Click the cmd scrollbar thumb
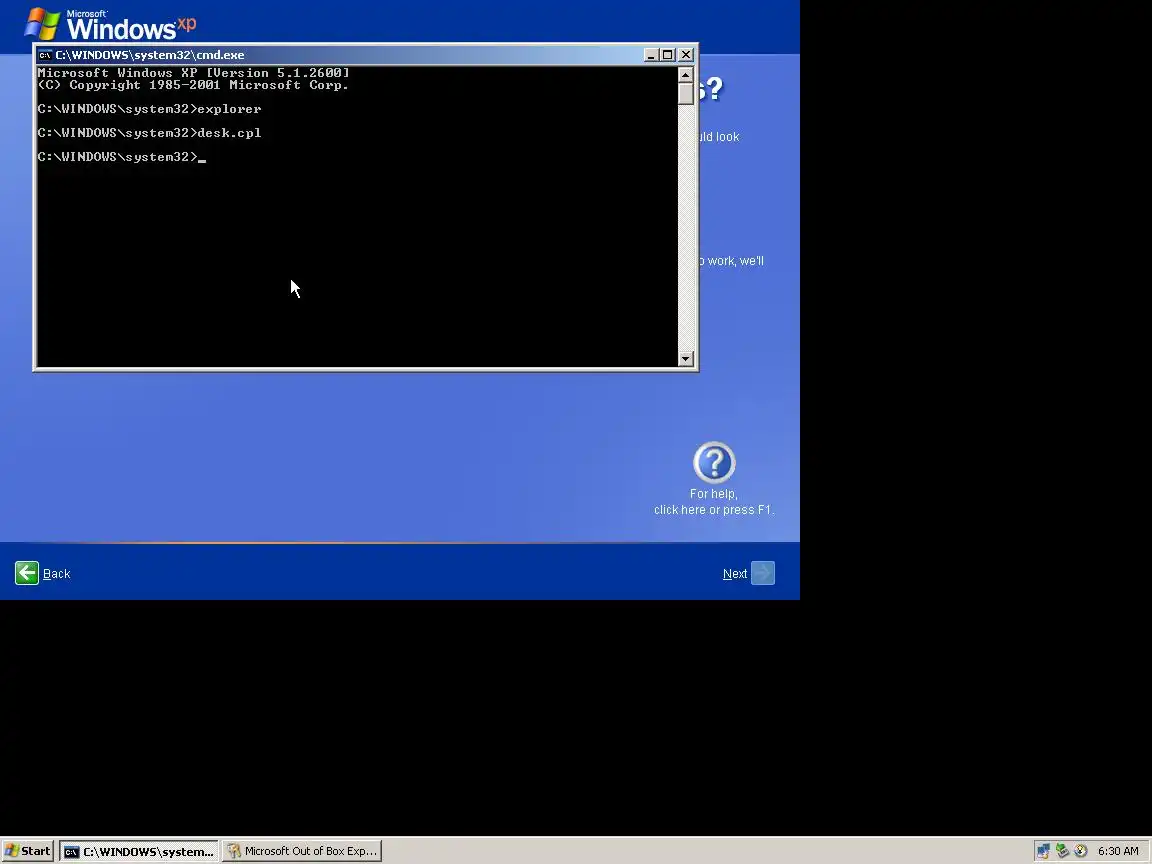Viewport: 1152px width, 864px height. coord(685,94)
